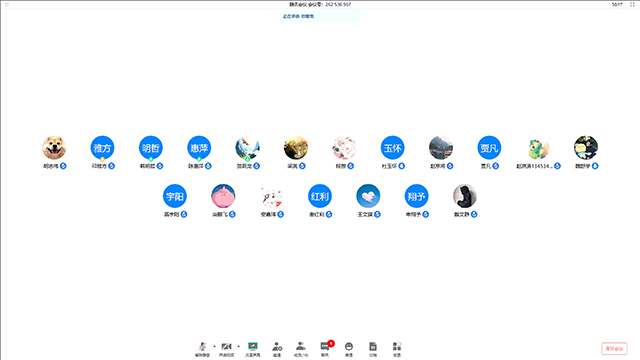Click the mic icon under the heart cloud avatar
The height and width of the screenshot is (360, 640).
coord(378,214)
